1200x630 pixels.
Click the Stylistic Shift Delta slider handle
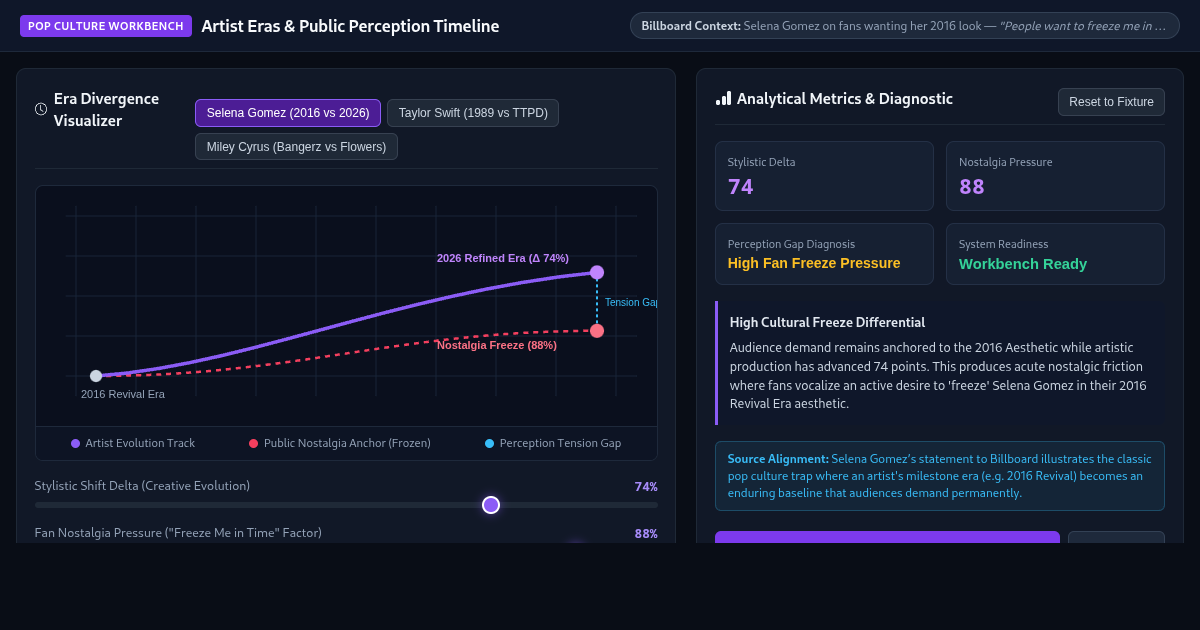[x=491, y=505]
